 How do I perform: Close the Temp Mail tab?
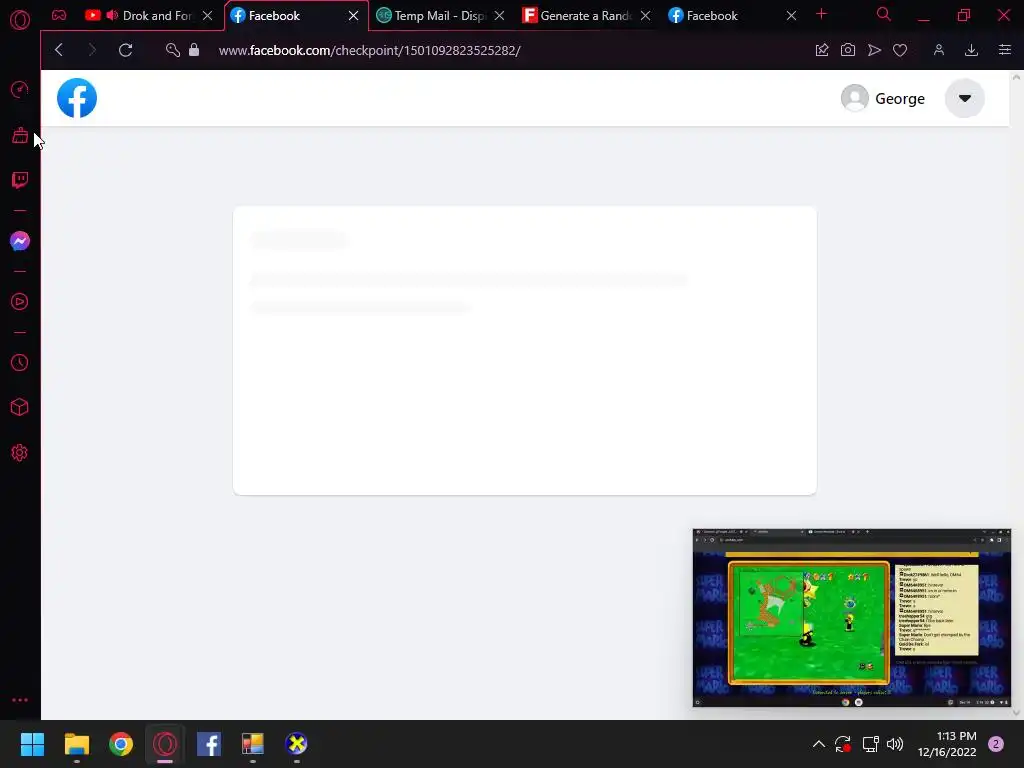pos(500,15)
